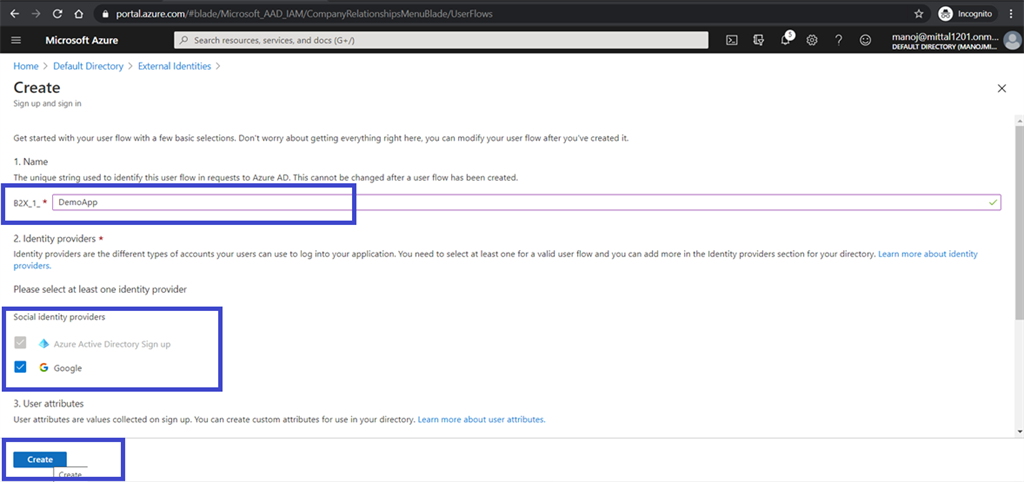Open the feedback smiley icon
The width and height of the screenshot is (1024, 482).
click(x=865, y=40)
